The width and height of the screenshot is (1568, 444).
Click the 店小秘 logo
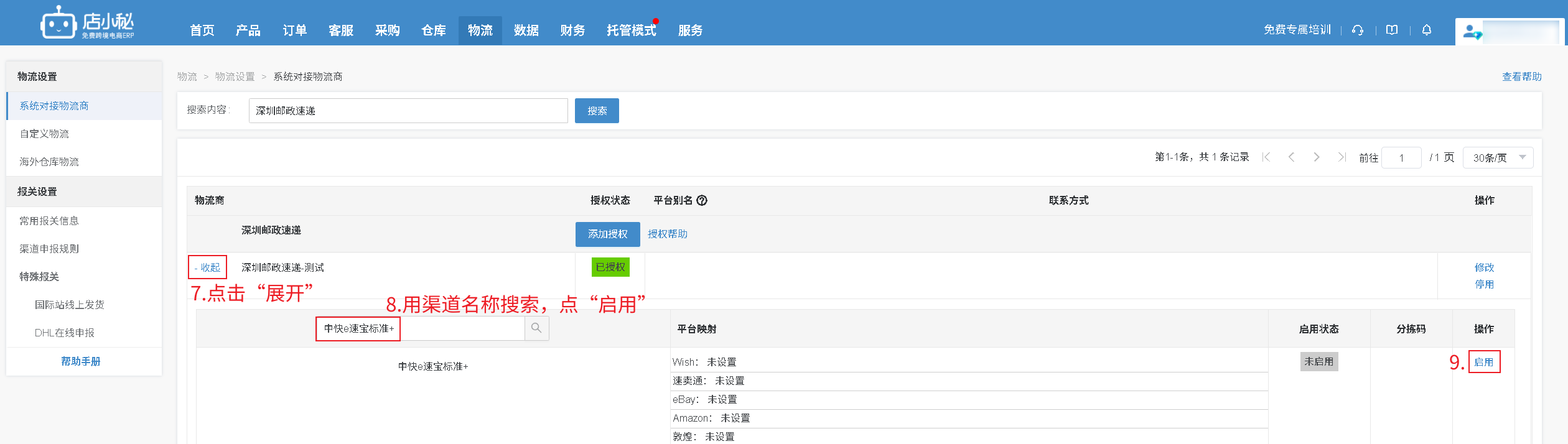click(88, 24)
